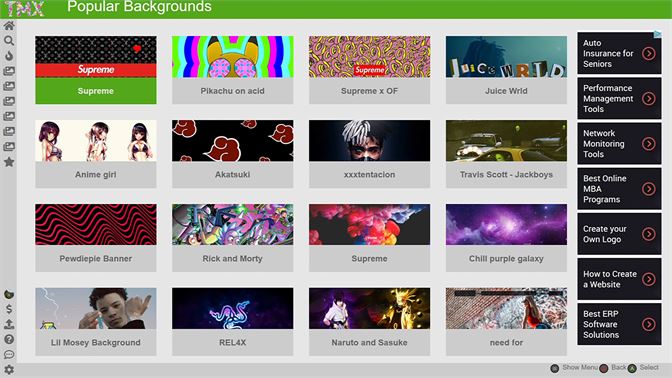Open the Akatsuki red clouds thumbnail

(232, 141)
